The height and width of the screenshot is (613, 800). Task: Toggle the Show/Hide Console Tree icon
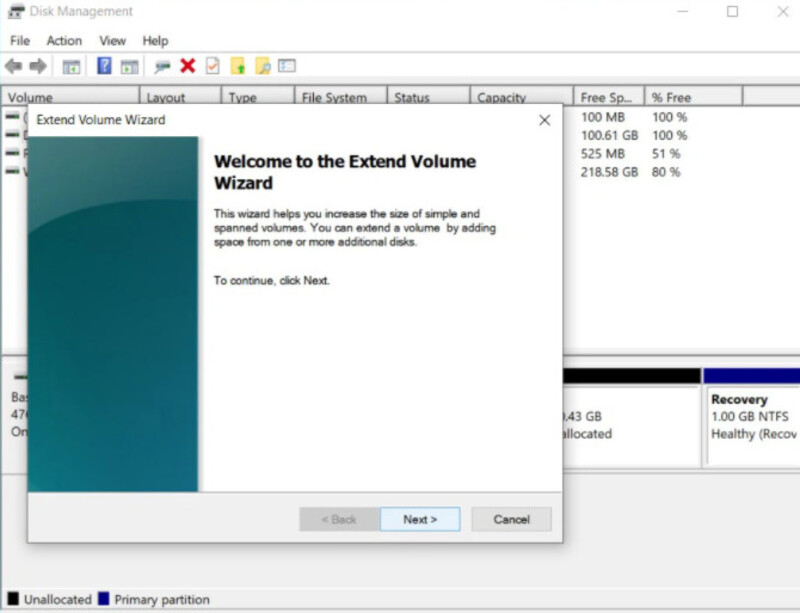(71, 66)
